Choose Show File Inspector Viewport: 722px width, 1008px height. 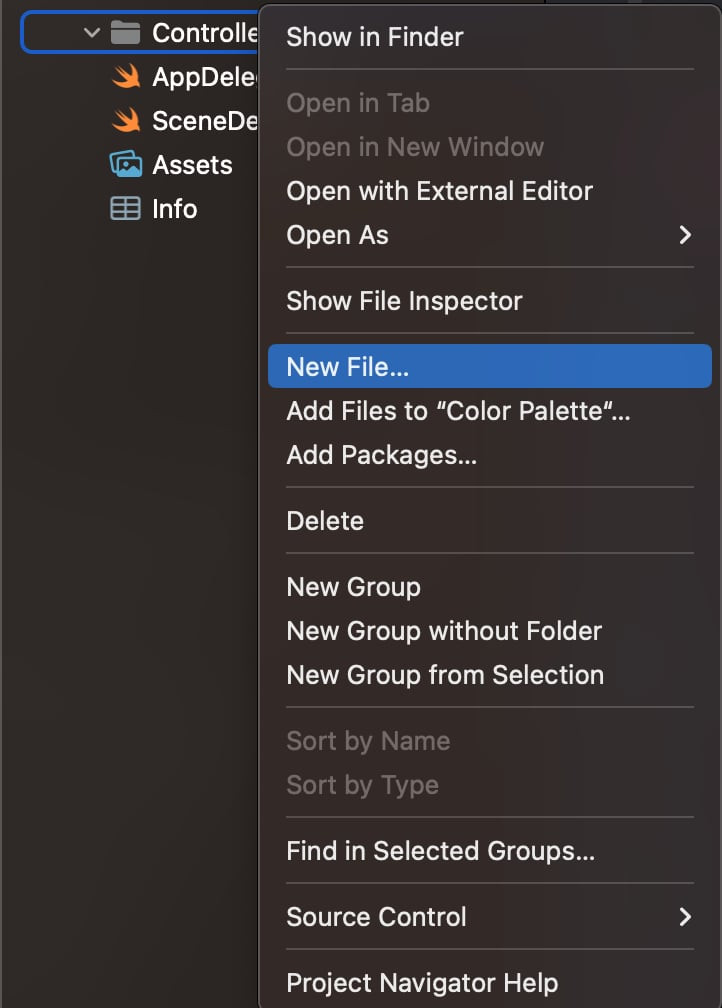point(404,301)
